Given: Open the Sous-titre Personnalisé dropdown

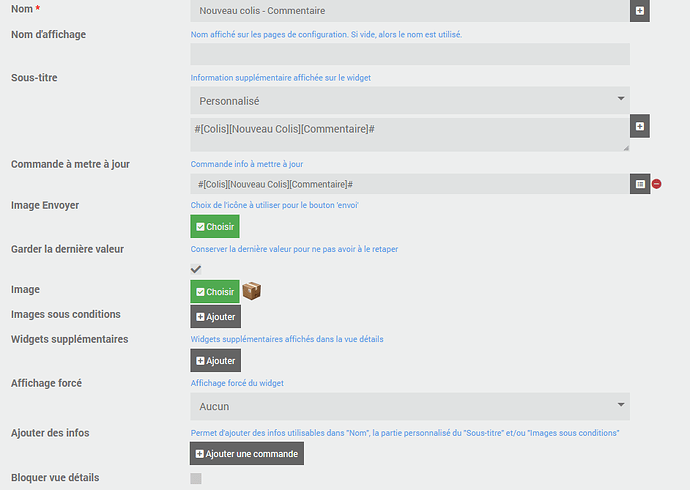Looking at the screenshot, I should (410, 100).
